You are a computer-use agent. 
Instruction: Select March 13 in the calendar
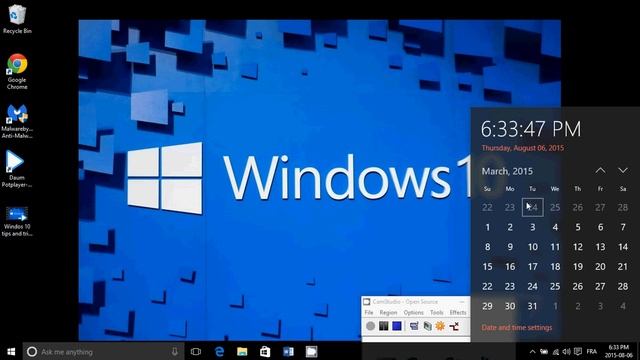[x=600, y=247]
